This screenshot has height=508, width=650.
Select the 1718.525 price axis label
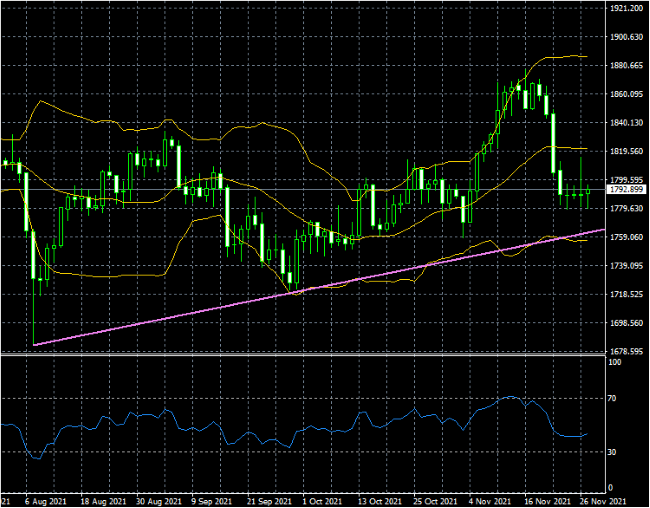pyautogui.click(x=626, y=294)
